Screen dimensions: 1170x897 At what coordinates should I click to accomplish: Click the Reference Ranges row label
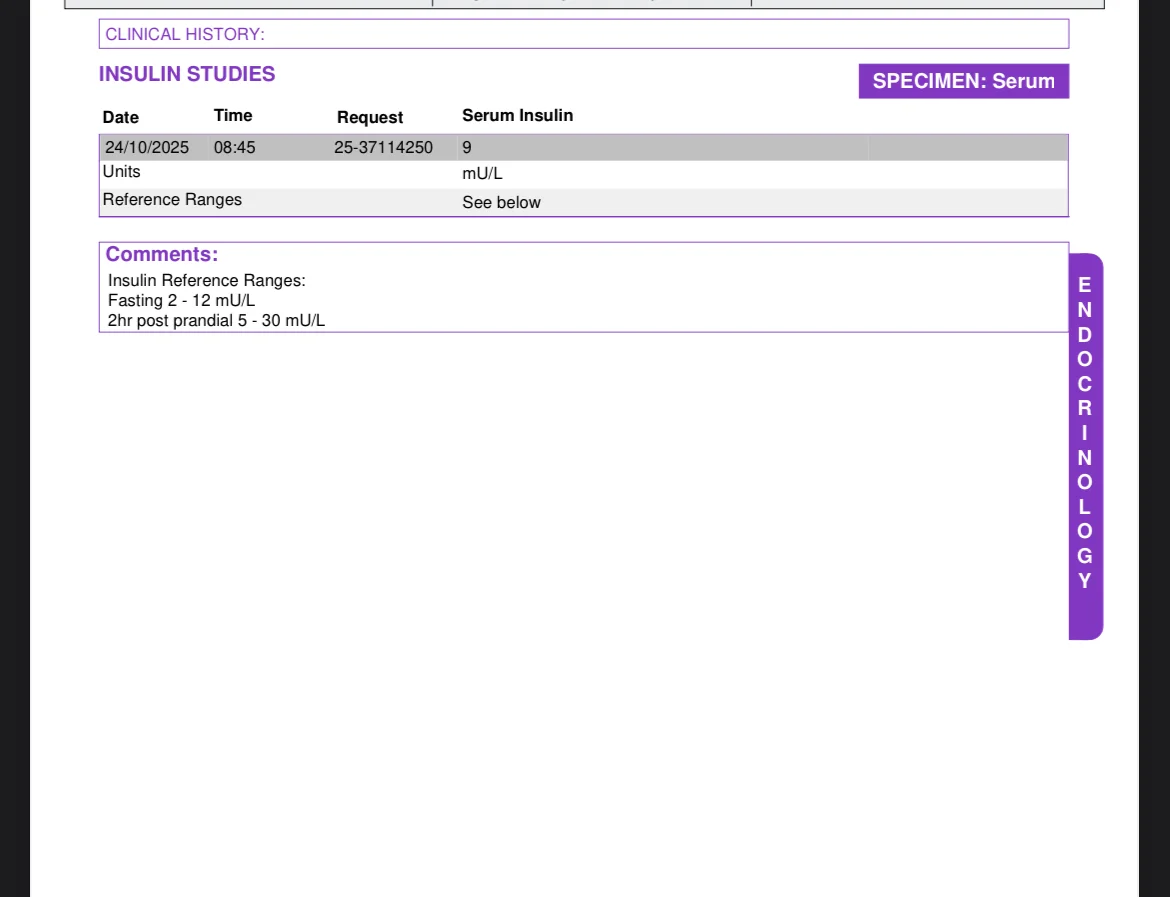pos(172,200)
